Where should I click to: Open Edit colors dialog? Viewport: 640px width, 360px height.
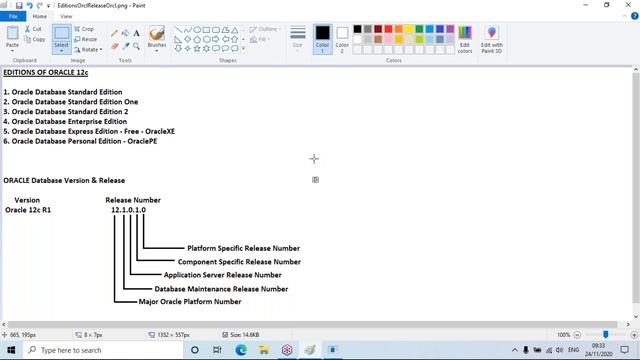(x=465, y=39)
